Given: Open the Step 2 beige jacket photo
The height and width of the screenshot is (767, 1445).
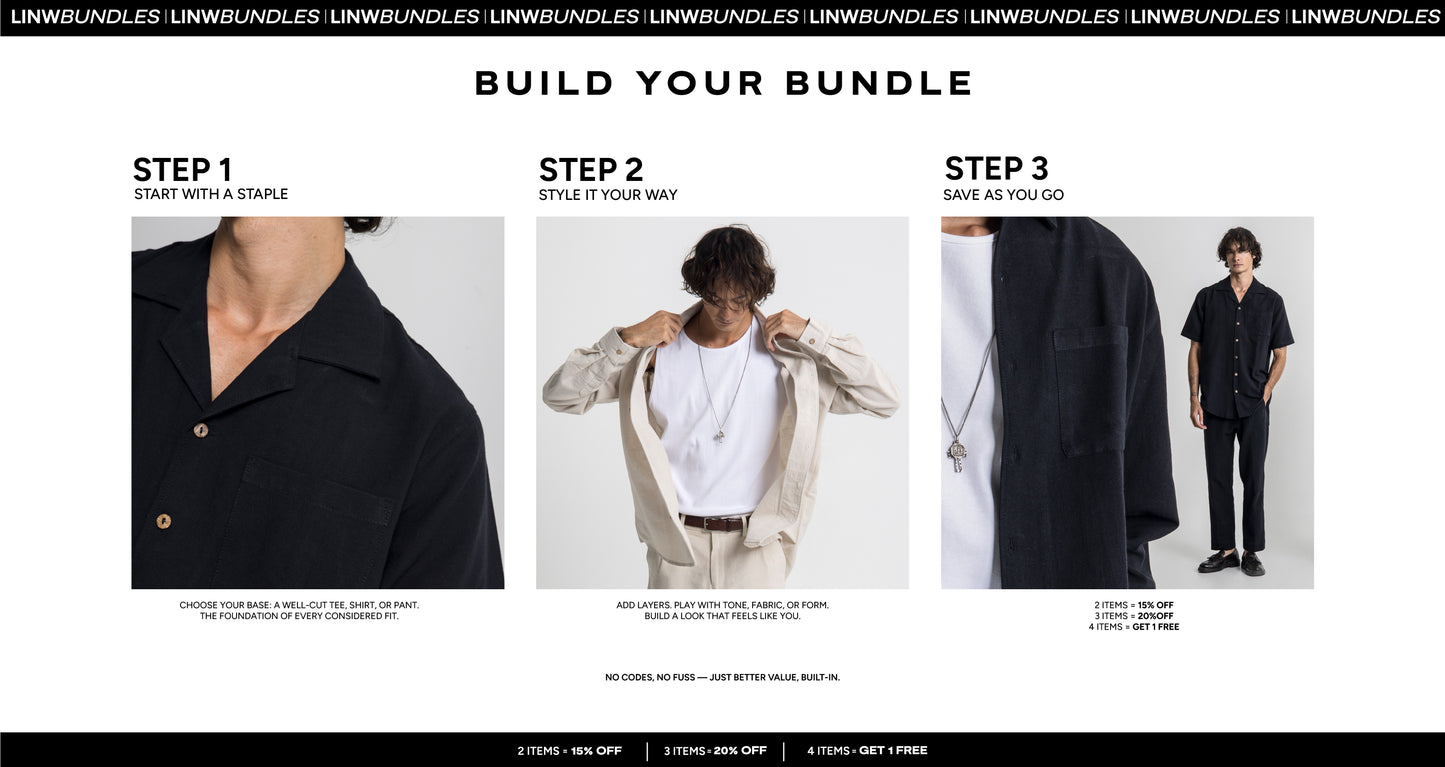Looking at the screenshot, I should [x=722, y=402].
